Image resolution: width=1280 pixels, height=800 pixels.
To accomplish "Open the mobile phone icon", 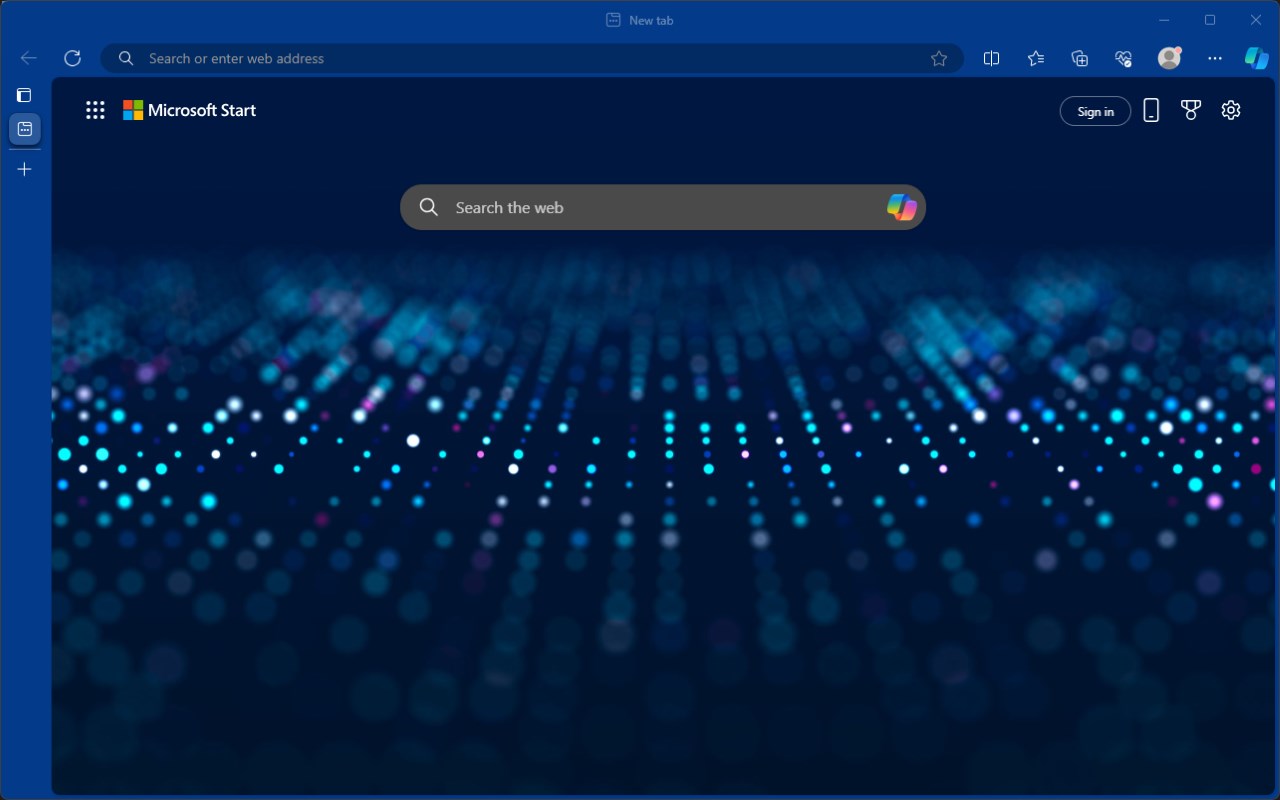I will click(x=1151, y=110).
